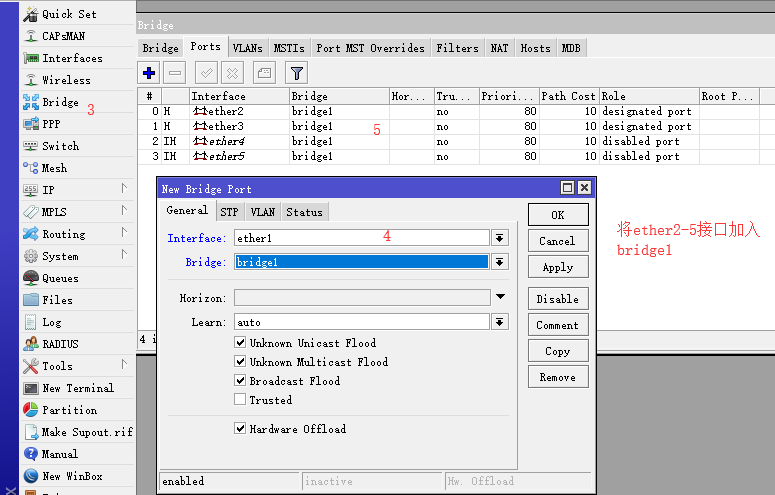775x495 pixels.
Task: Open the STP tab in dialog
Action: click(x=229, y=212)
